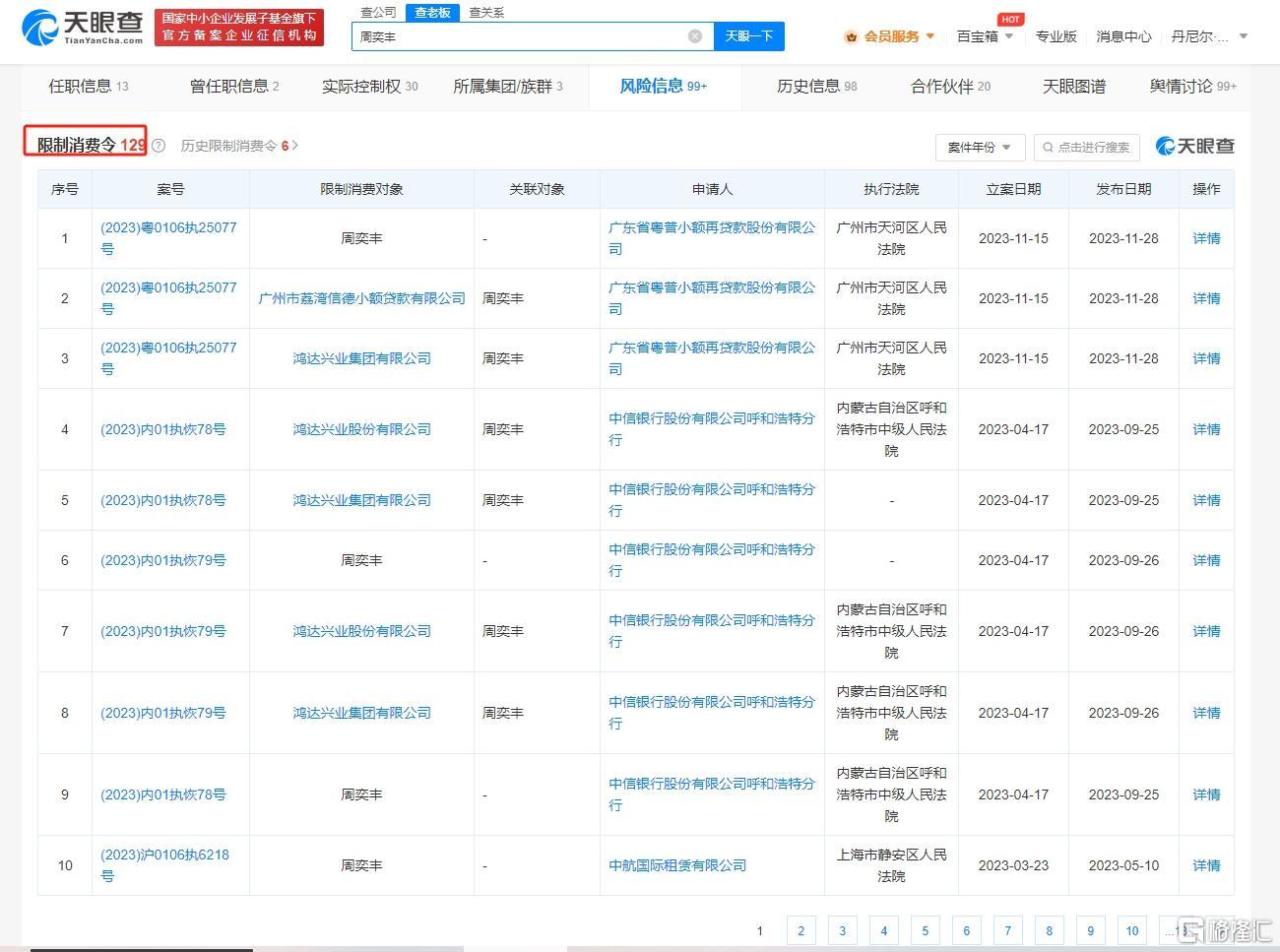Open 详情 for row 5

click(1206, 500)
